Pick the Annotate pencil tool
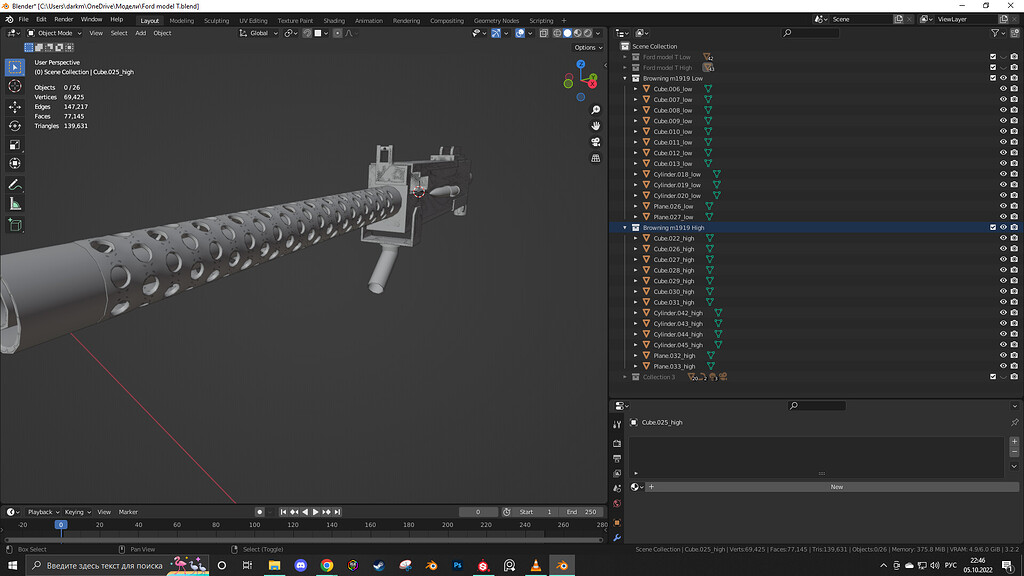 point(15,185)
